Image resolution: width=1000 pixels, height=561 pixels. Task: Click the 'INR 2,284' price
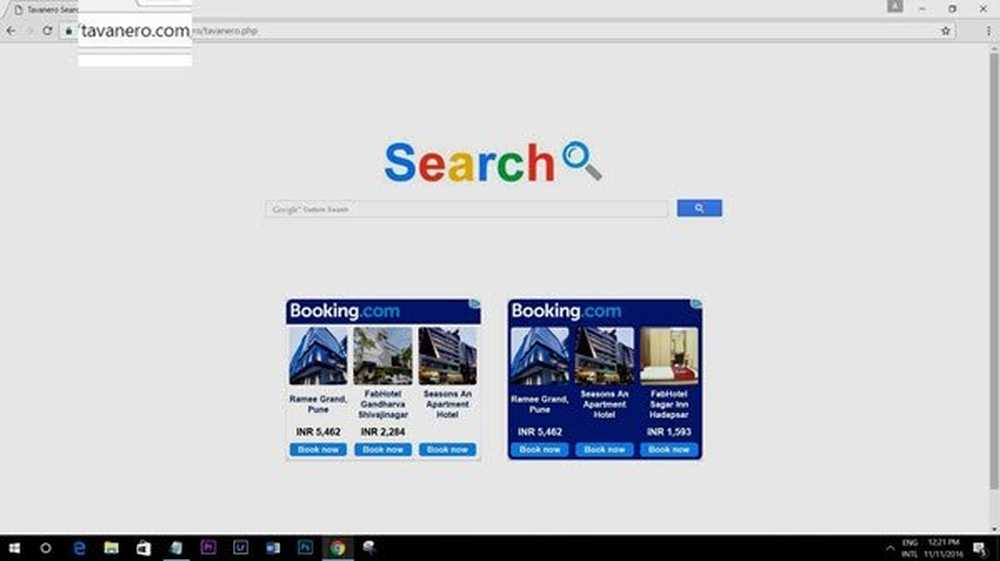(383, 432)
